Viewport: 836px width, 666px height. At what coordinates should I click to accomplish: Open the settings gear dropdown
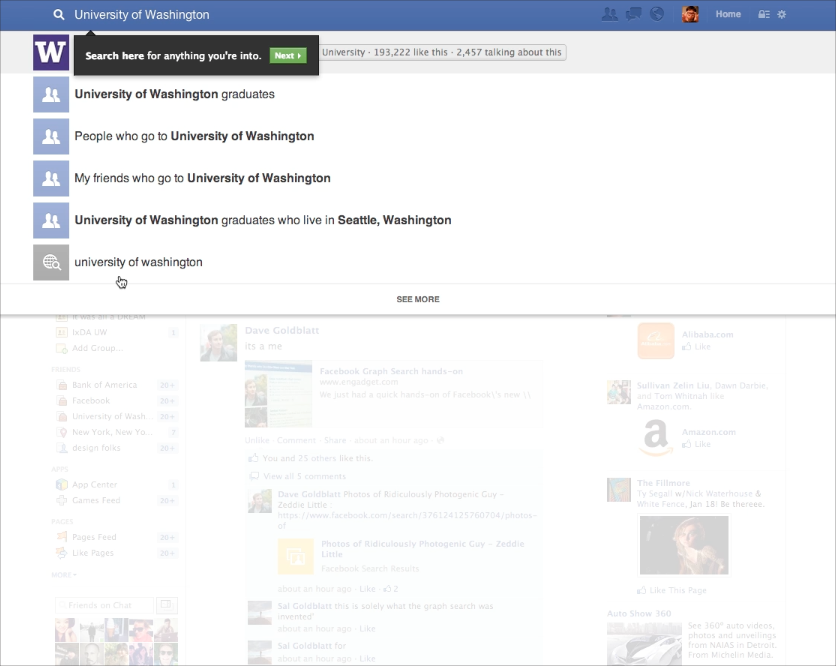pyautogui.click(x=782, y=14)
